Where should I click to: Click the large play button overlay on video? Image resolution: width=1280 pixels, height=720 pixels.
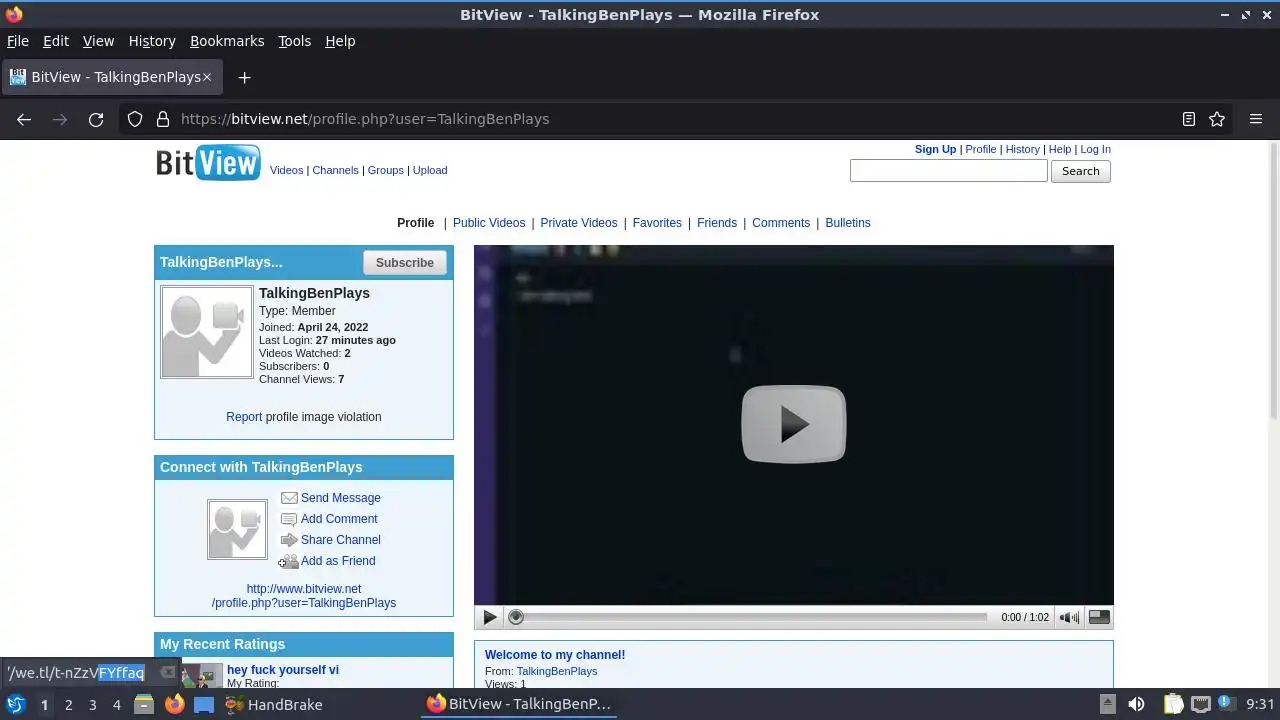(x=793, y=424)
